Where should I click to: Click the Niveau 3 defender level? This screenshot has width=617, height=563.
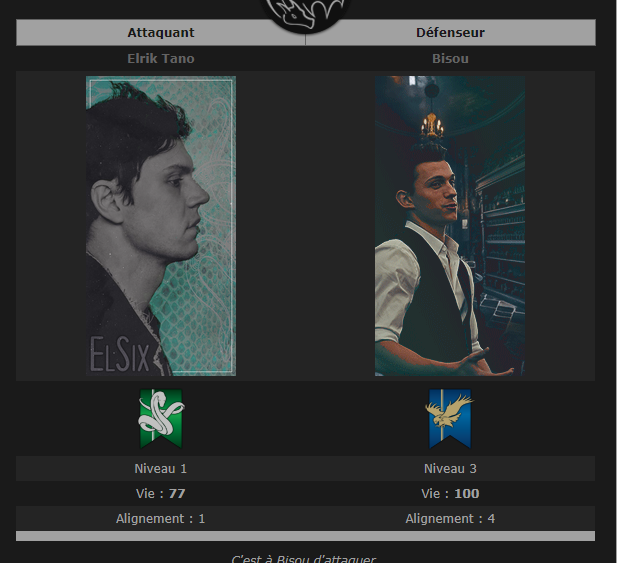[x=450, y=469]
